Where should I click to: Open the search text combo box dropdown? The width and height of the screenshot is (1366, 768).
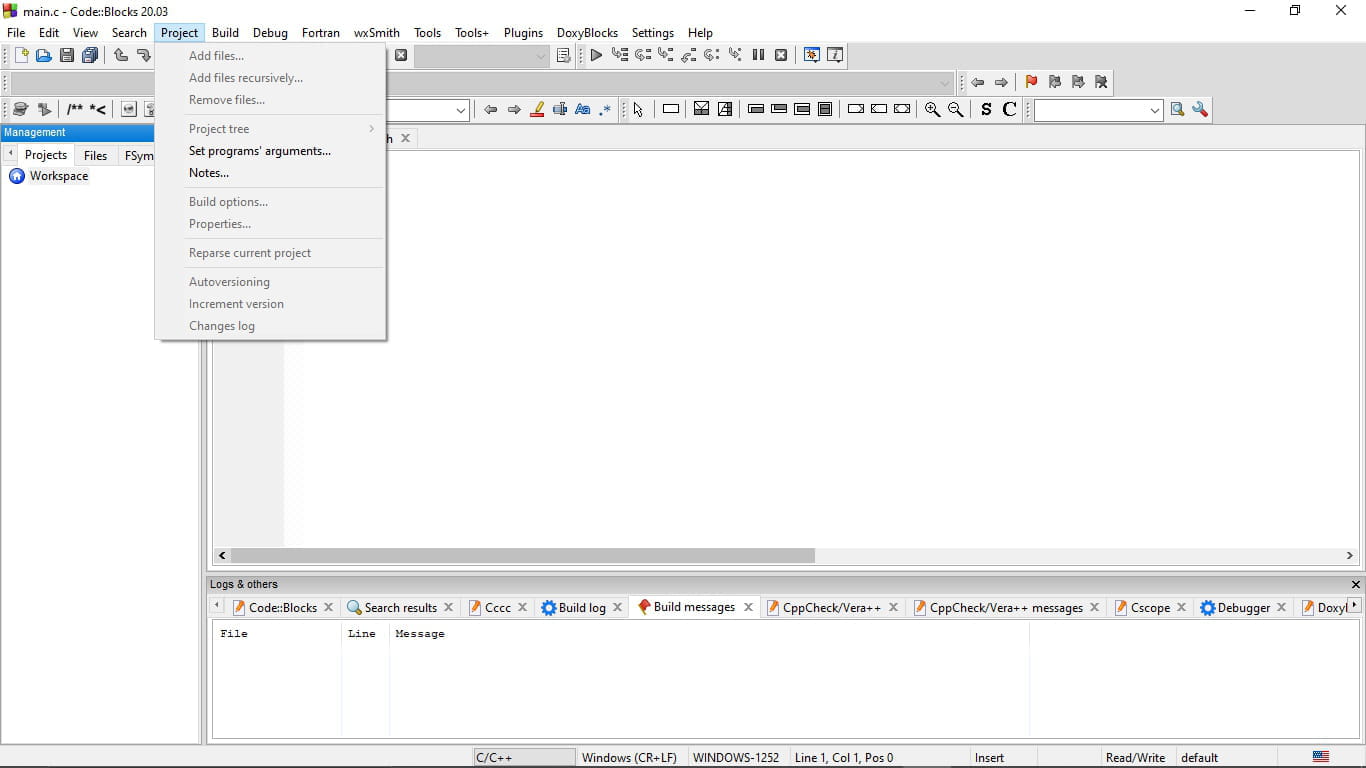[x=461, y=110]
